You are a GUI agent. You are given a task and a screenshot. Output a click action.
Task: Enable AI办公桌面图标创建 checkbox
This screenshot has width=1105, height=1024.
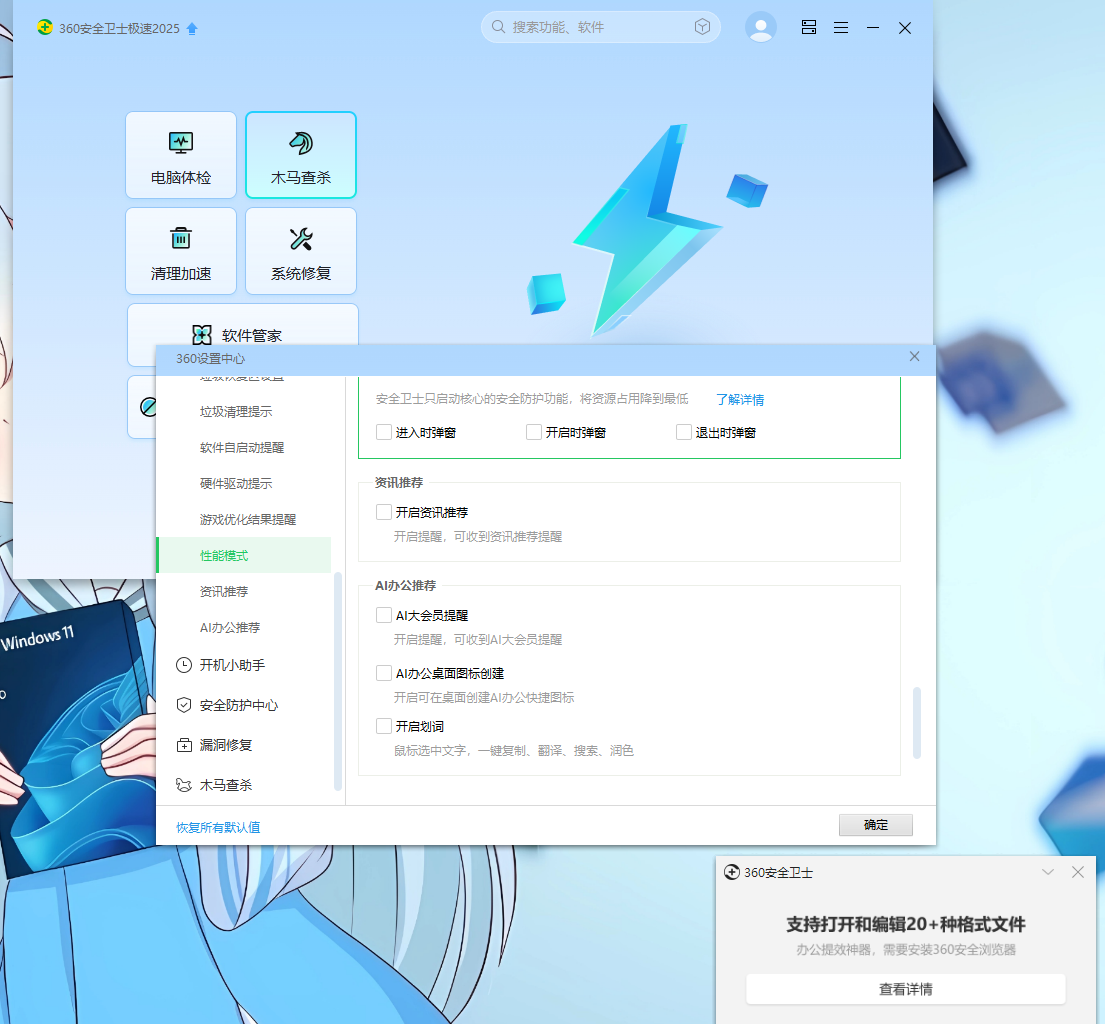[384, 673]
